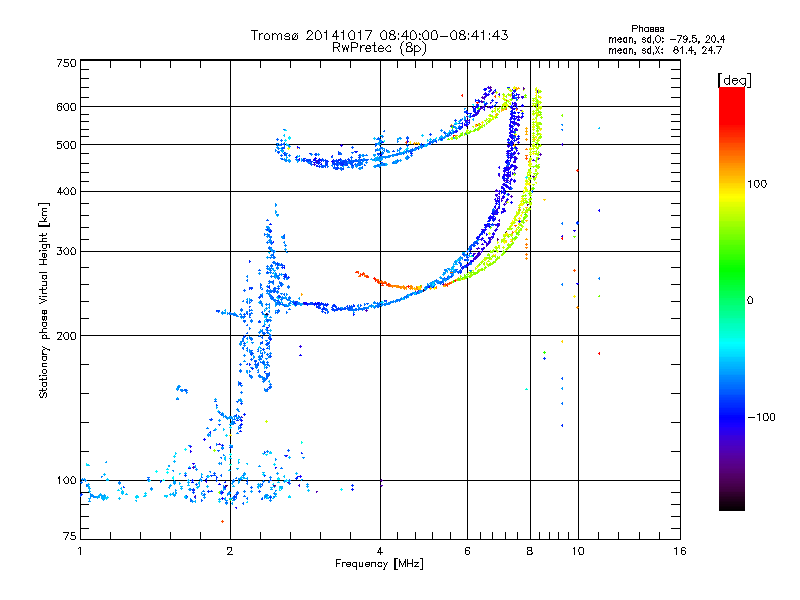Click the y-axis tick label '400'
This screenshot has height=600, width=800.
pos(66,191)
